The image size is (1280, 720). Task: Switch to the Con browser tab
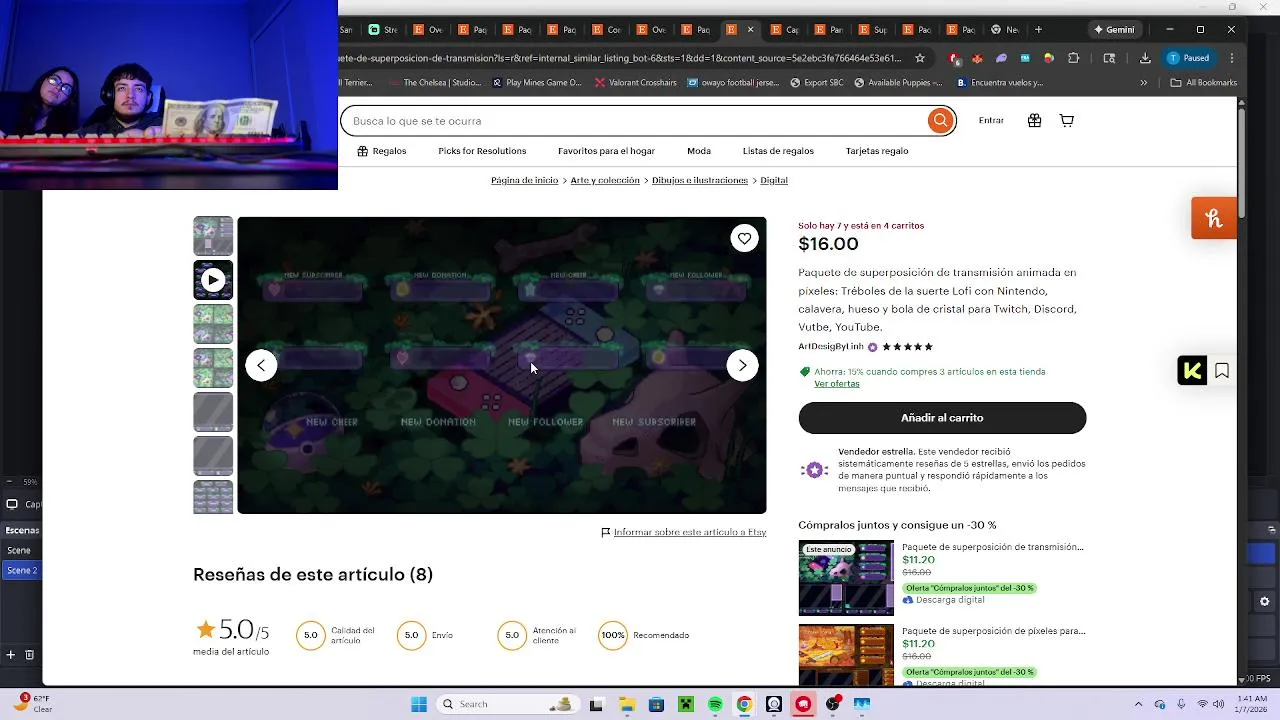click(608, 29)
